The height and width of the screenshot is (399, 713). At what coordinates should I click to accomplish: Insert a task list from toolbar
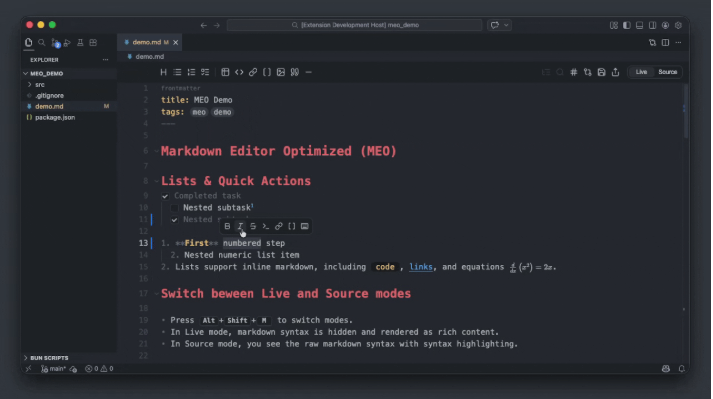(205, 72)
